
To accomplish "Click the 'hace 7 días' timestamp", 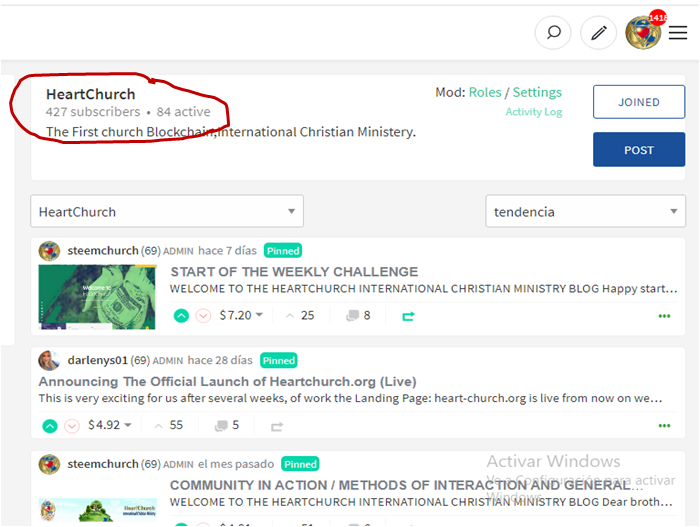I will pos(227,251).
